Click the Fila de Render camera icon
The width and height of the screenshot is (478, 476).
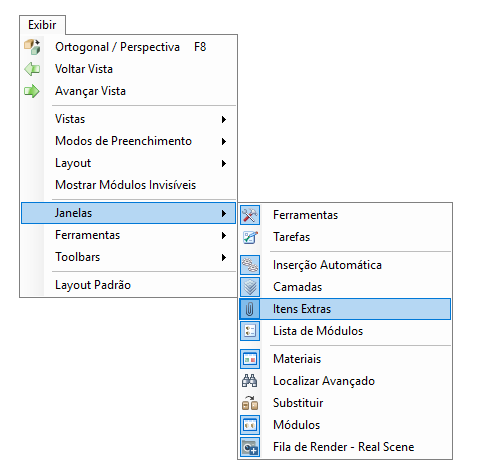[250, 447]
